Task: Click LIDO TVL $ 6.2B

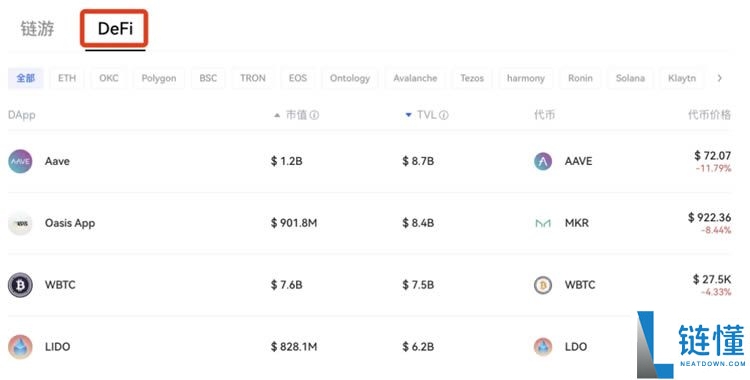Action: [x=418, y=346]
